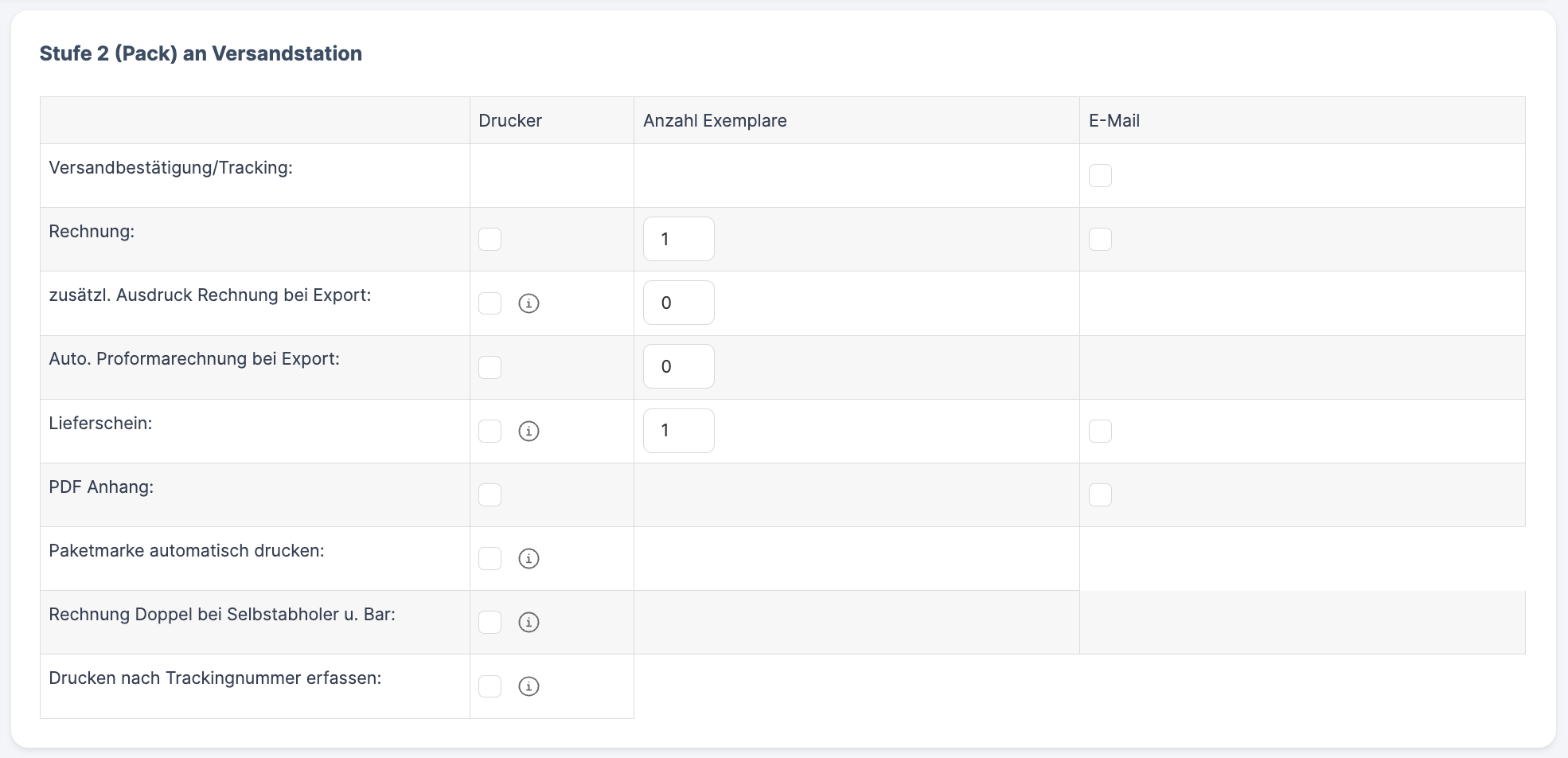Enable E-Mail for PDF Anhang
Image resolution: width=1568 pixels, height=758 pixels.
(1100, 494)
